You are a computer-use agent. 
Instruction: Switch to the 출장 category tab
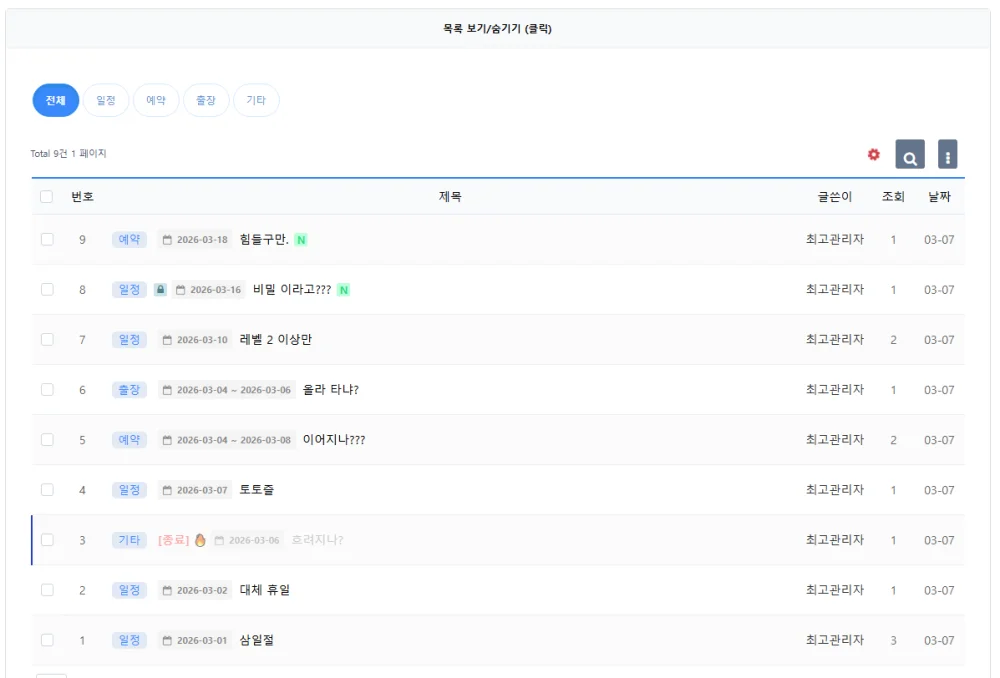click(206, 100)
